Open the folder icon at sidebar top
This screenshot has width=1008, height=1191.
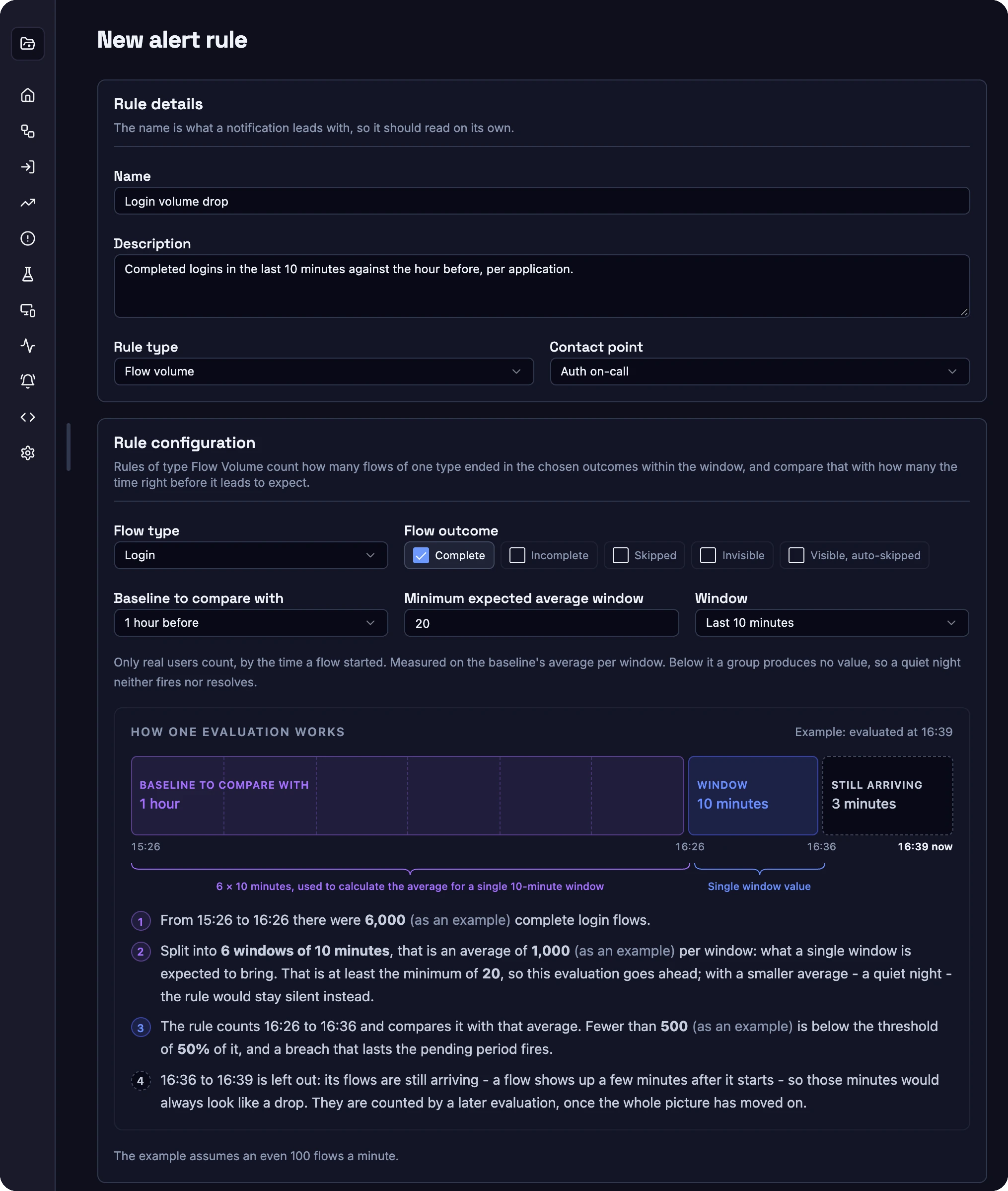pos(27,43)
